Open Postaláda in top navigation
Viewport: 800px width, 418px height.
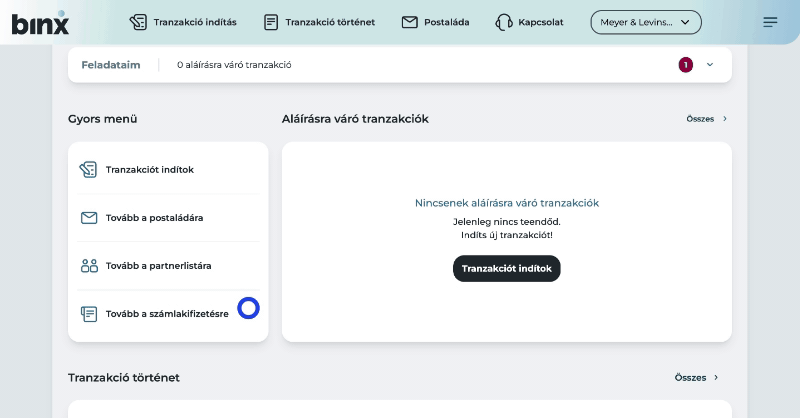[x=435, y=22]
